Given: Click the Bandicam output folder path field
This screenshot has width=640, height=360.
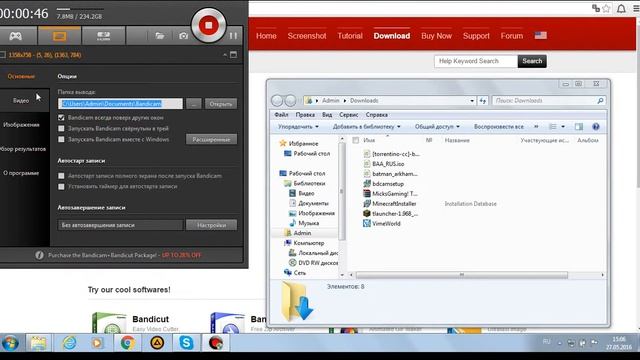Looking at the screenshot, I should [120, 104].
